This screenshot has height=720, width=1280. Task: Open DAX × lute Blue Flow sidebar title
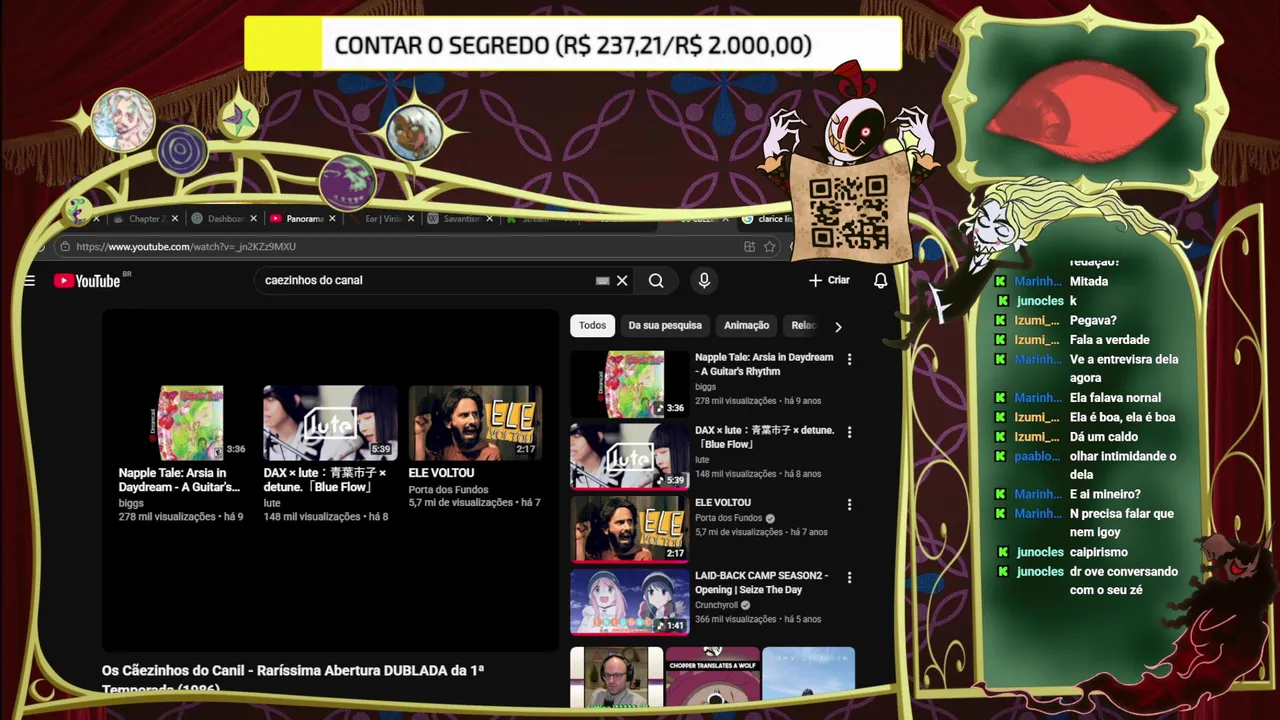pyautogui.click(x=764, y=437)
